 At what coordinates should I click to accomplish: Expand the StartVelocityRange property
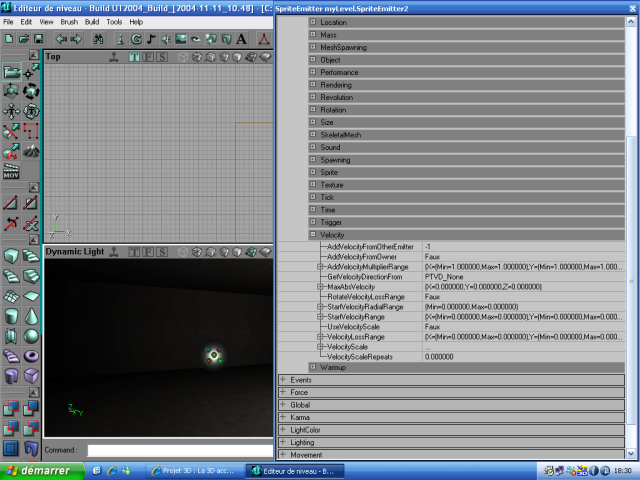[320, 317]
